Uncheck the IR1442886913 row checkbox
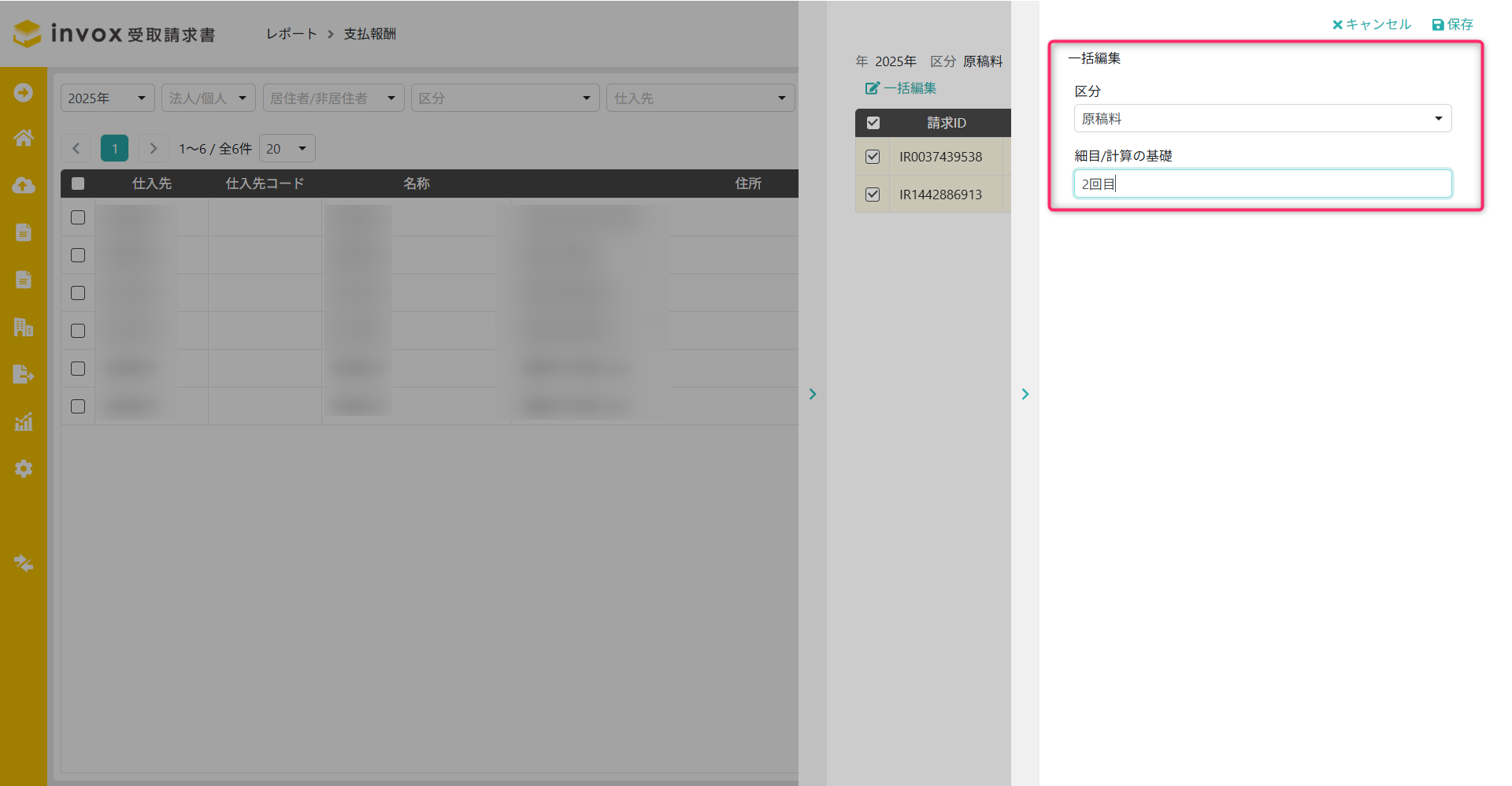This screenshot has width=1512, height=786. (873, 195)
